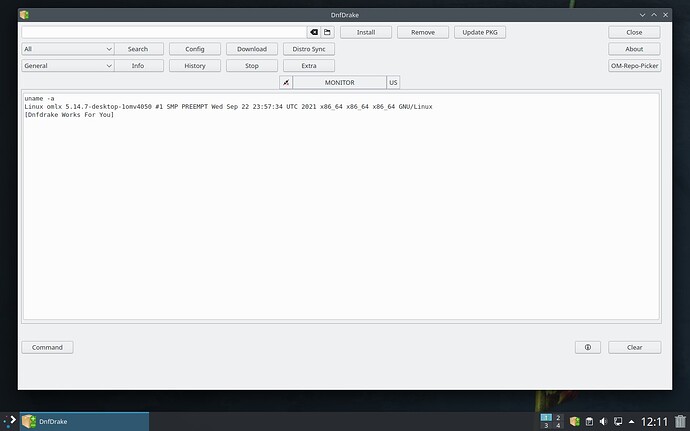Click the Stop button

point(252,66)
